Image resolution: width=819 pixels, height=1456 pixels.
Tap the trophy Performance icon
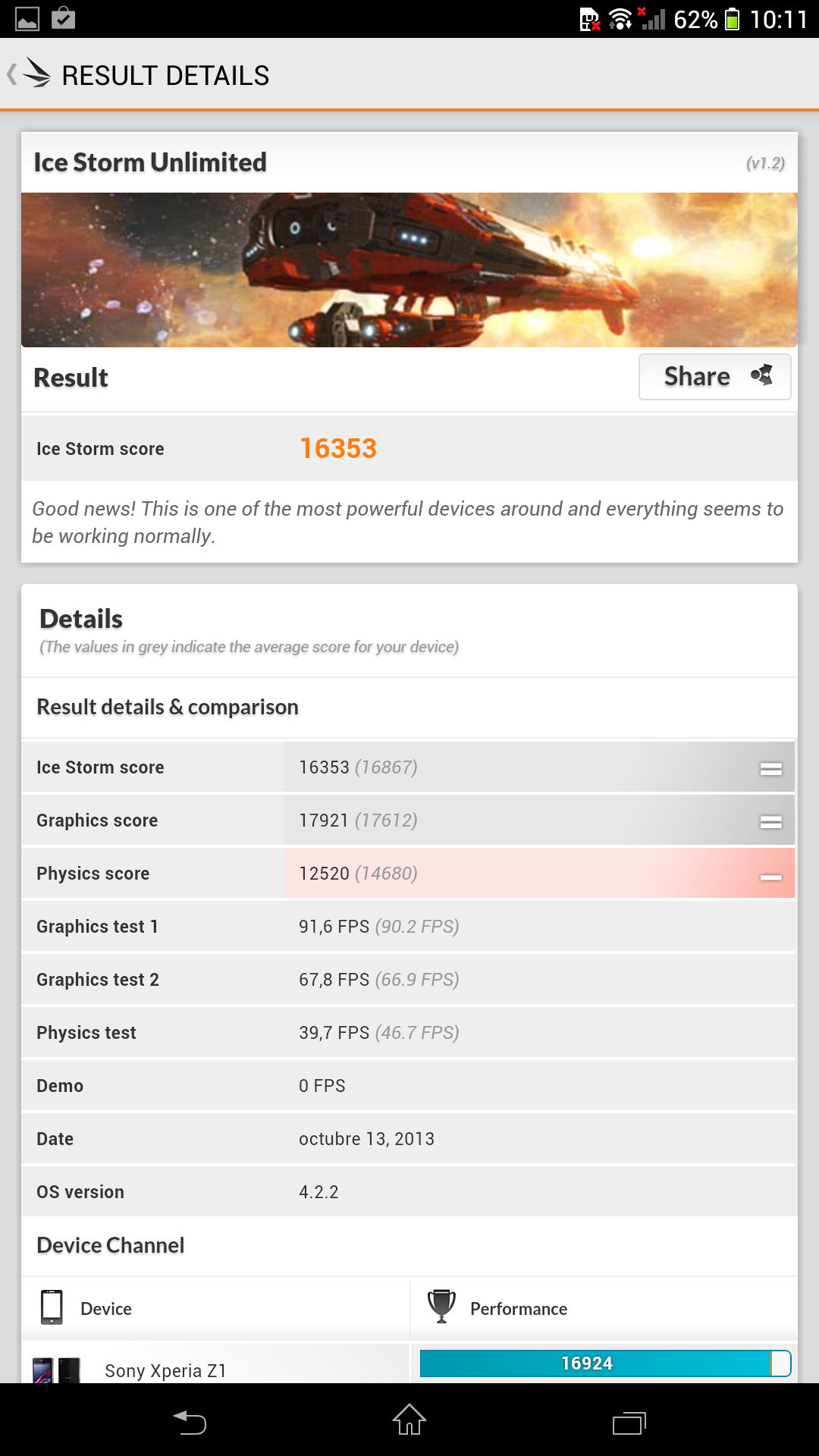(441, 1307)
